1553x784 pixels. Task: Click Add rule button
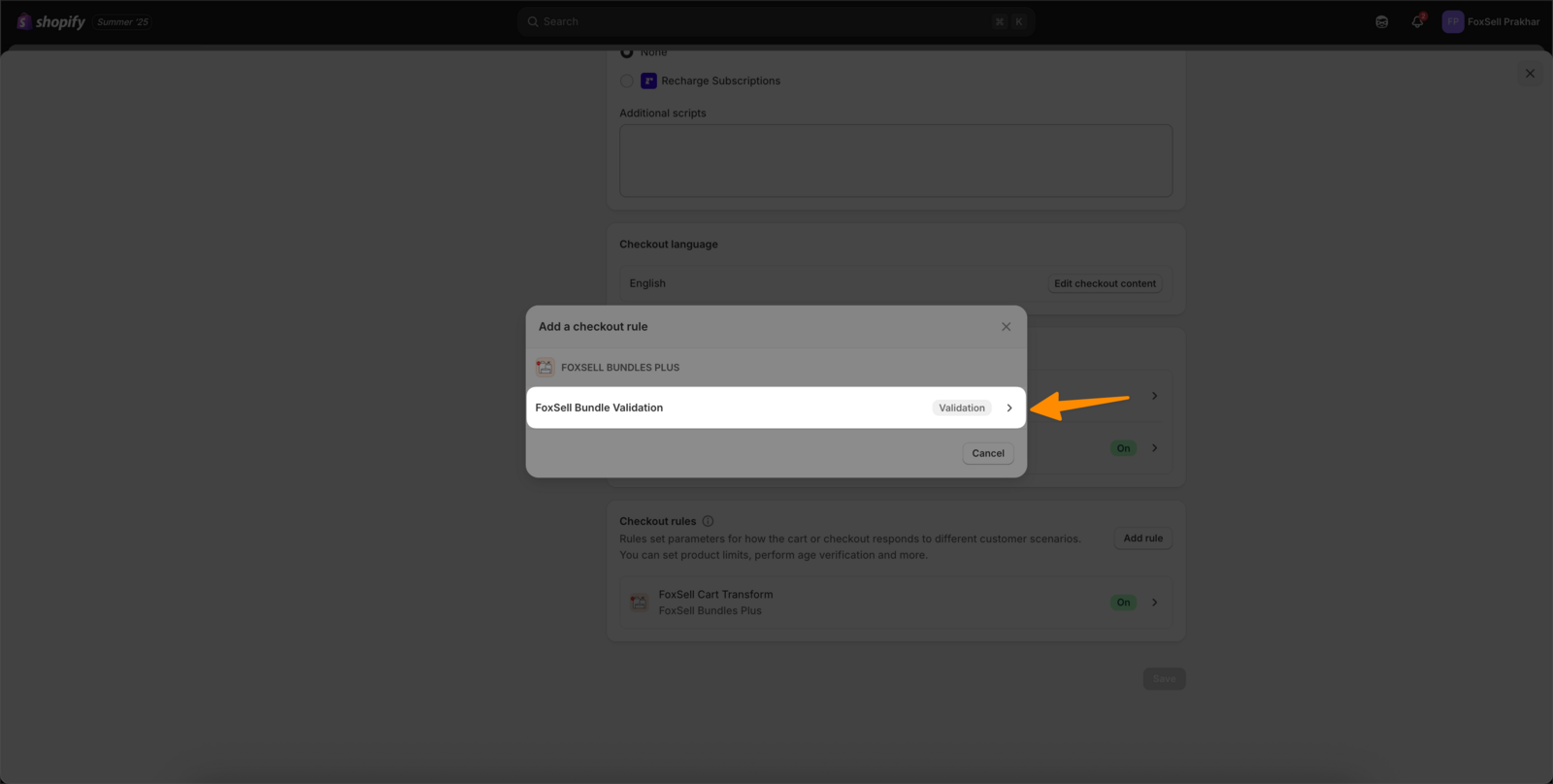pos(1142,539)
